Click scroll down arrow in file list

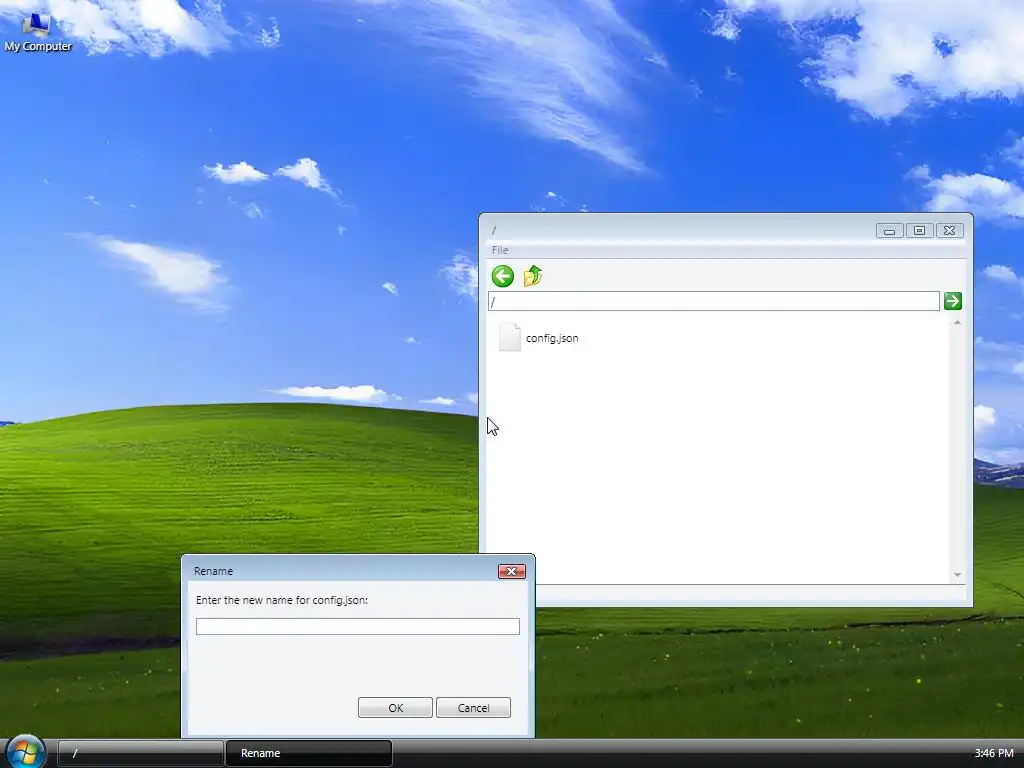[x=957, y=575]
